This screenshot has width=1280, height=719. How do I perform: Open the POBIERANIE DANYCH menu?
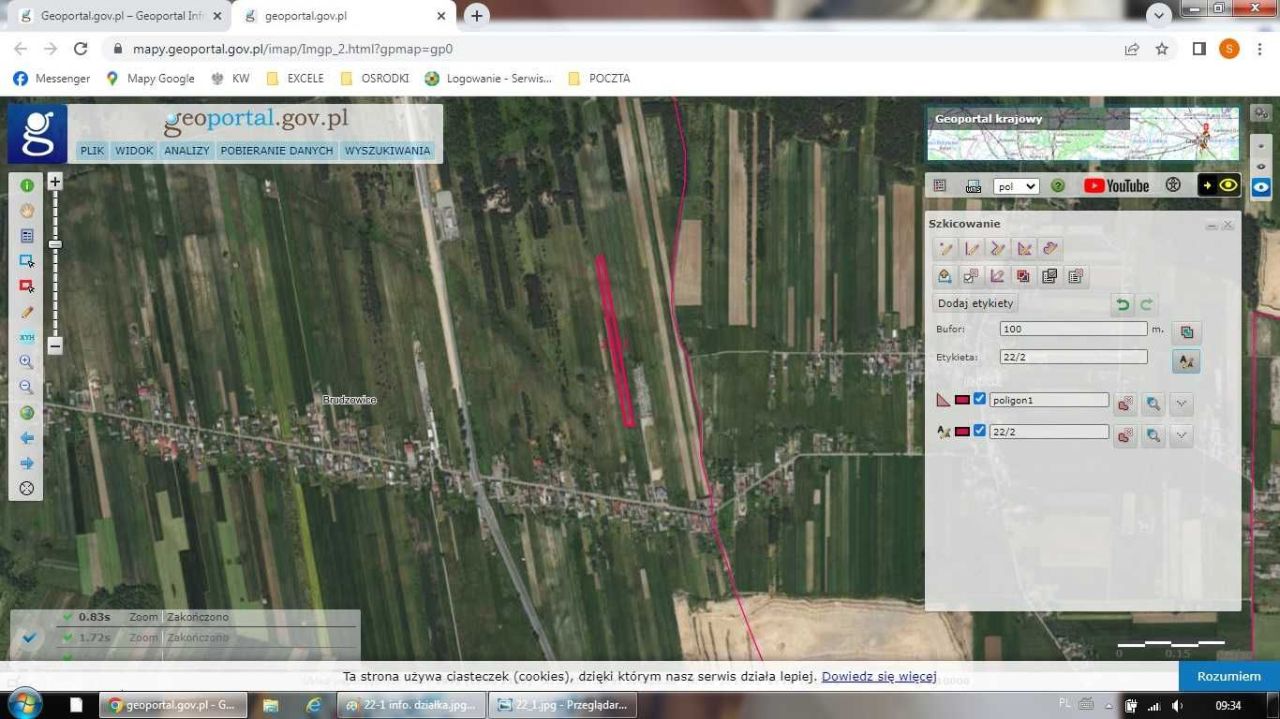coord(276,151)
